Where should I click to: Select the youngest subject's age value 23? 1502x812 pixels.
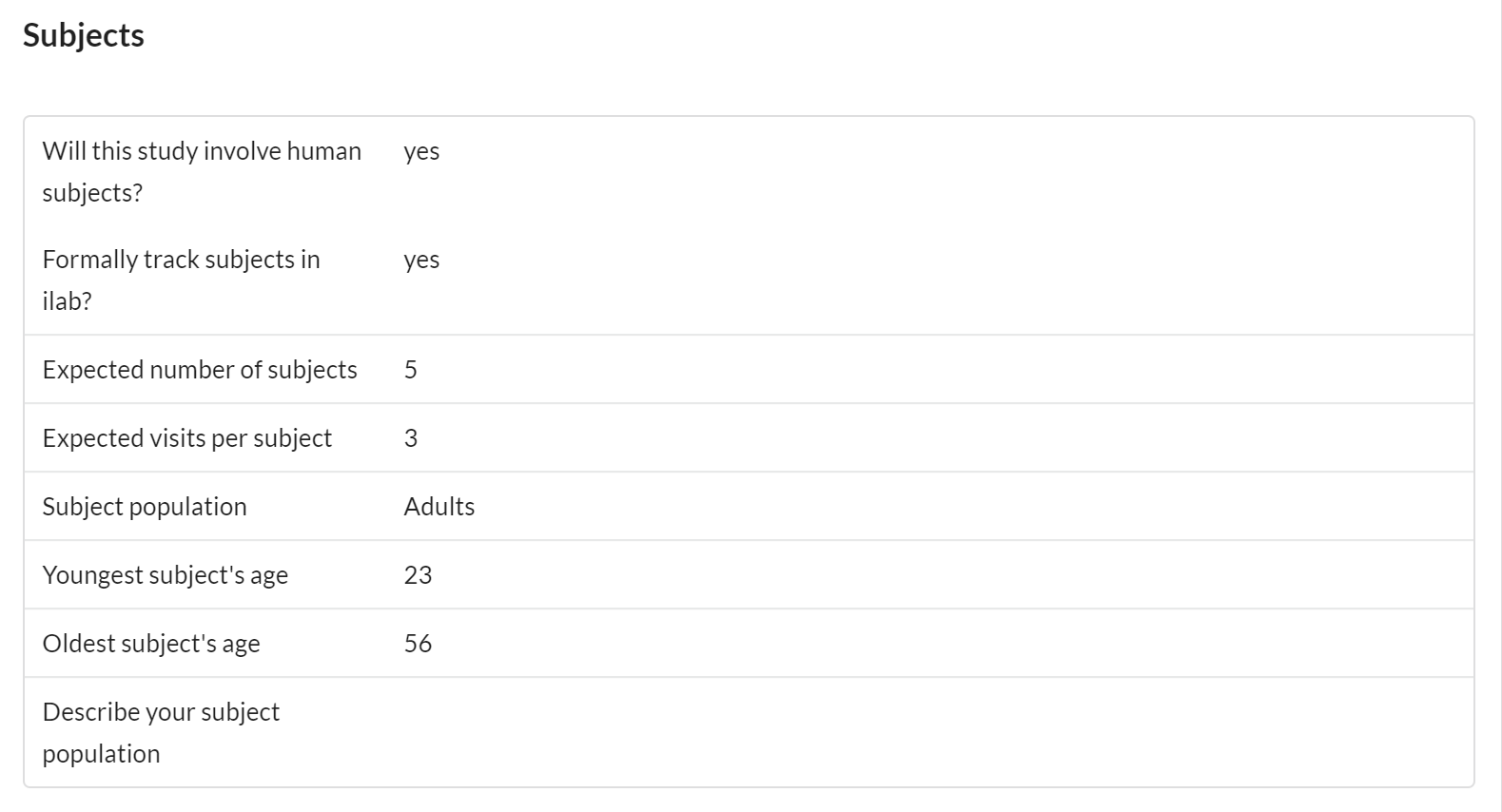click(418, 575)
